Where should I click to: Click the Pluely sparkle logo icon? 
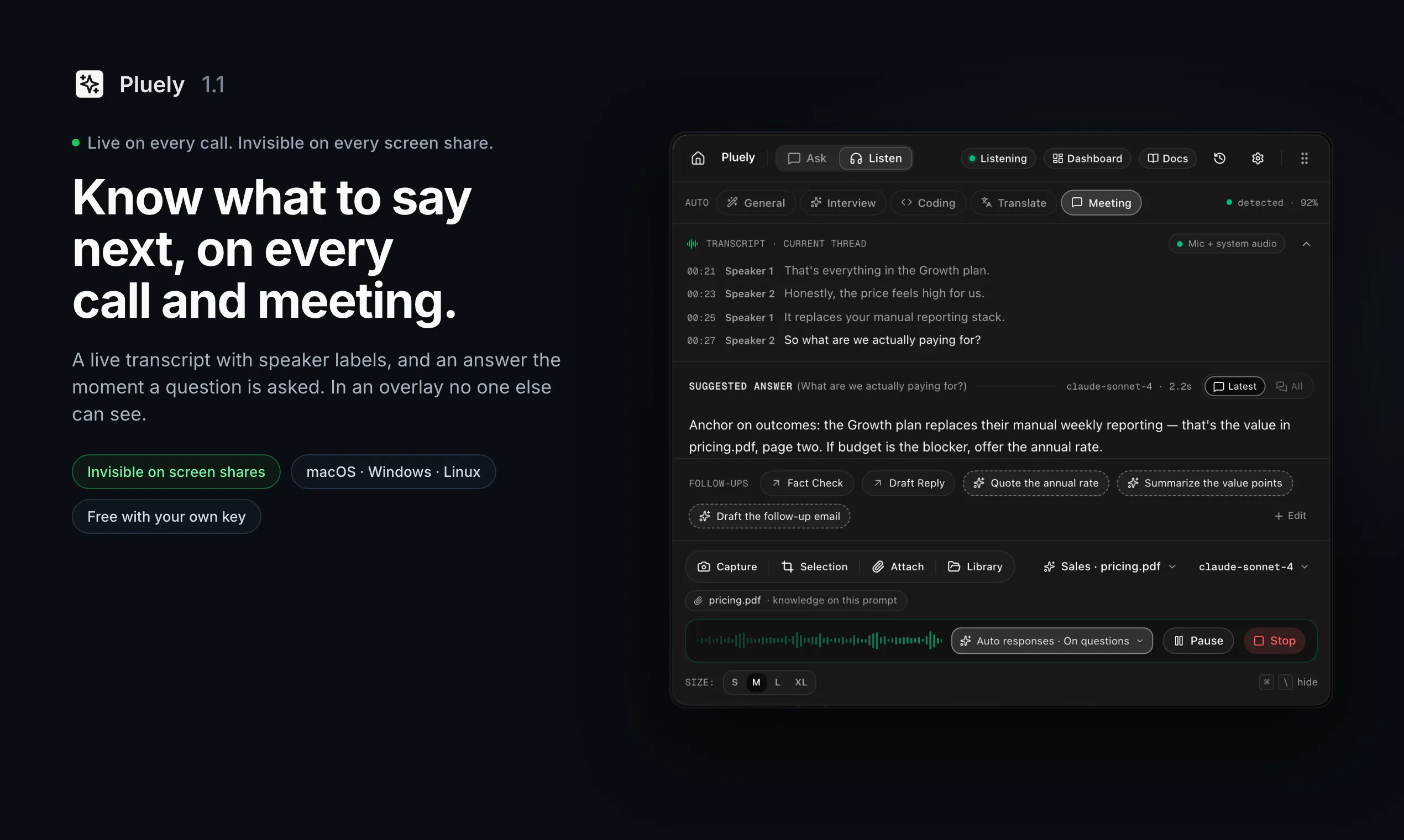pos(90,84)
